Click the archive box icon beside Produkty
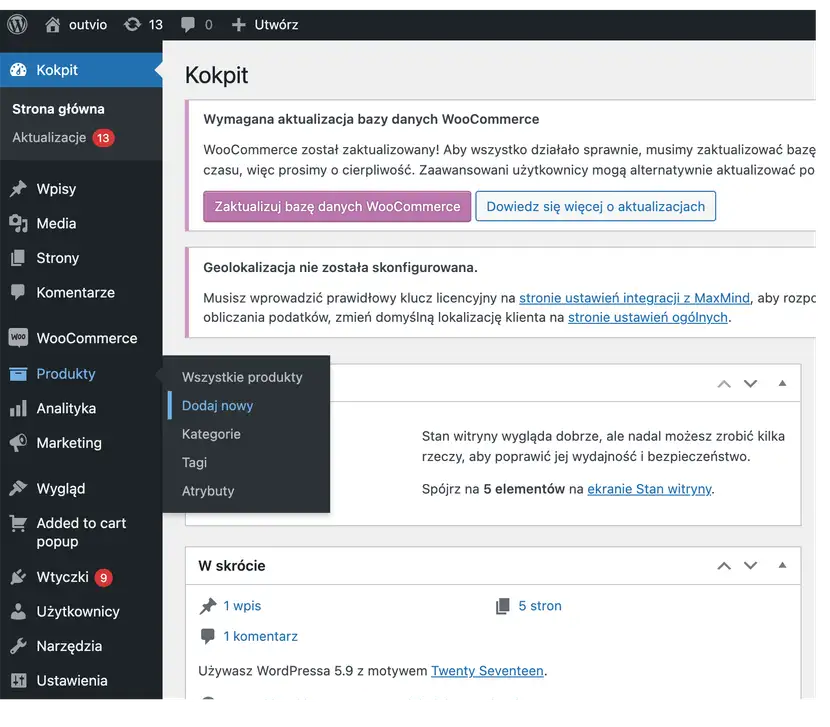830x727 pixels. pos(18,374)
